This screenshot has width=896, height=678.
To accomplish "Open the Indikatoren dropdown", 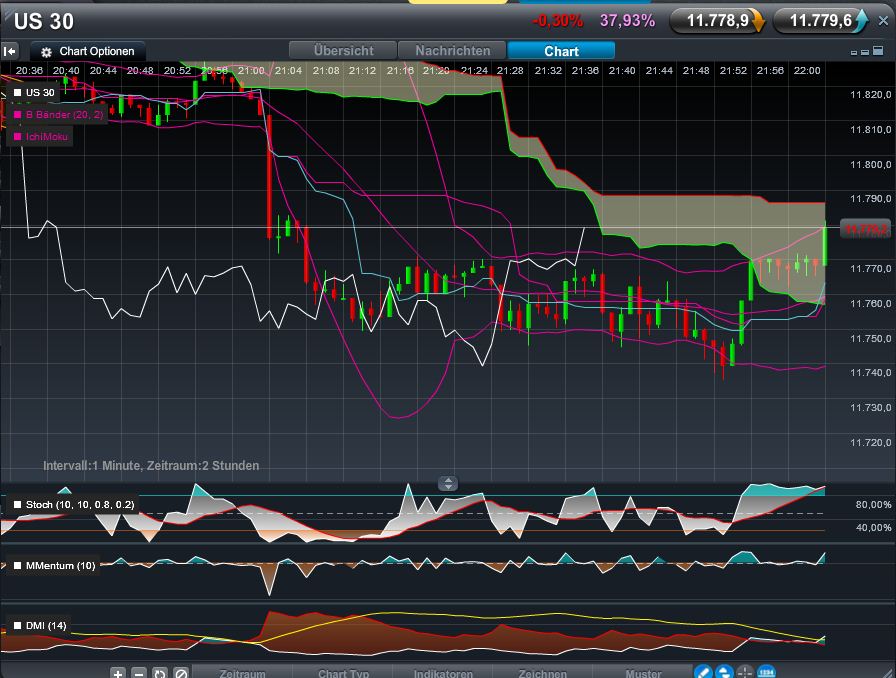I will (443, 673).
